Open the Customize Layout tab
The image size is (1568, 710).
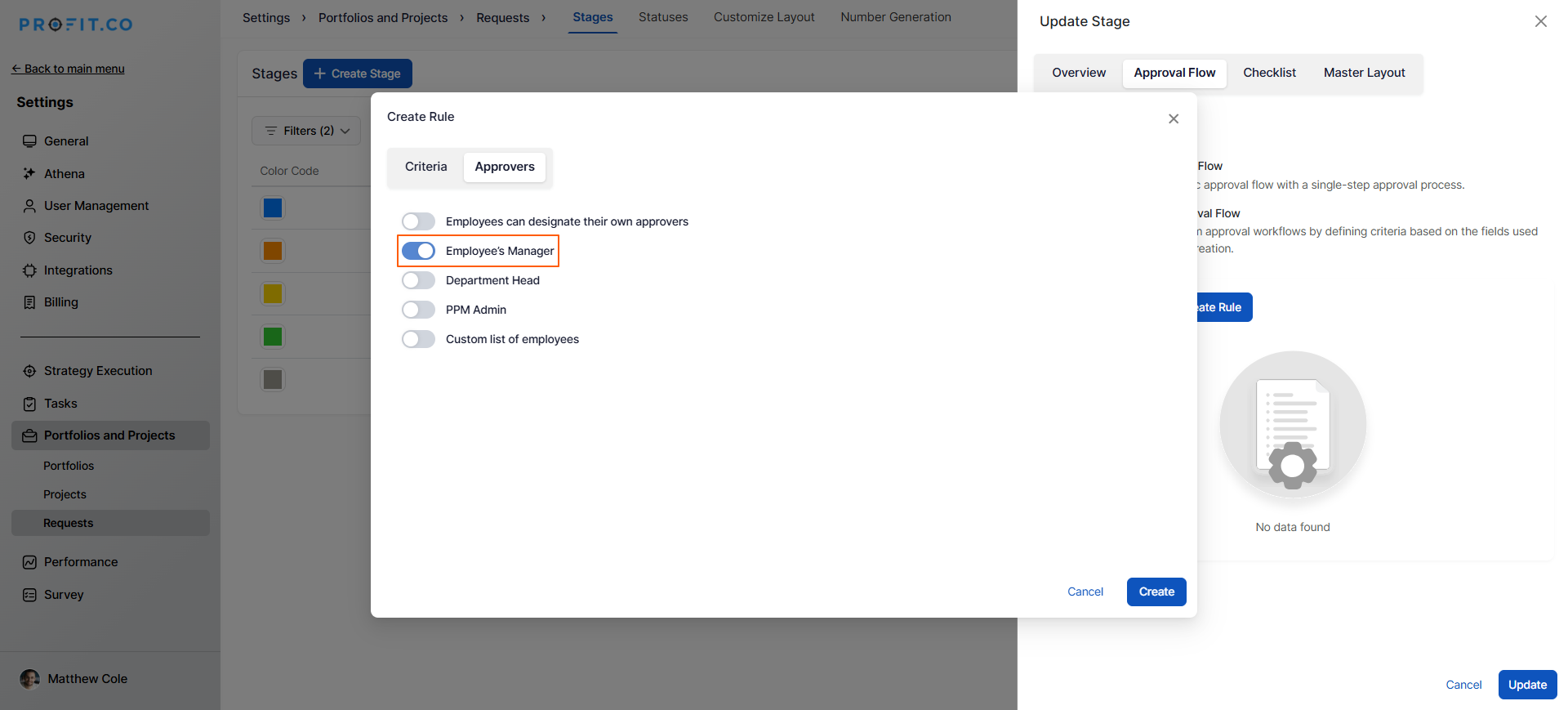(764, 17)
